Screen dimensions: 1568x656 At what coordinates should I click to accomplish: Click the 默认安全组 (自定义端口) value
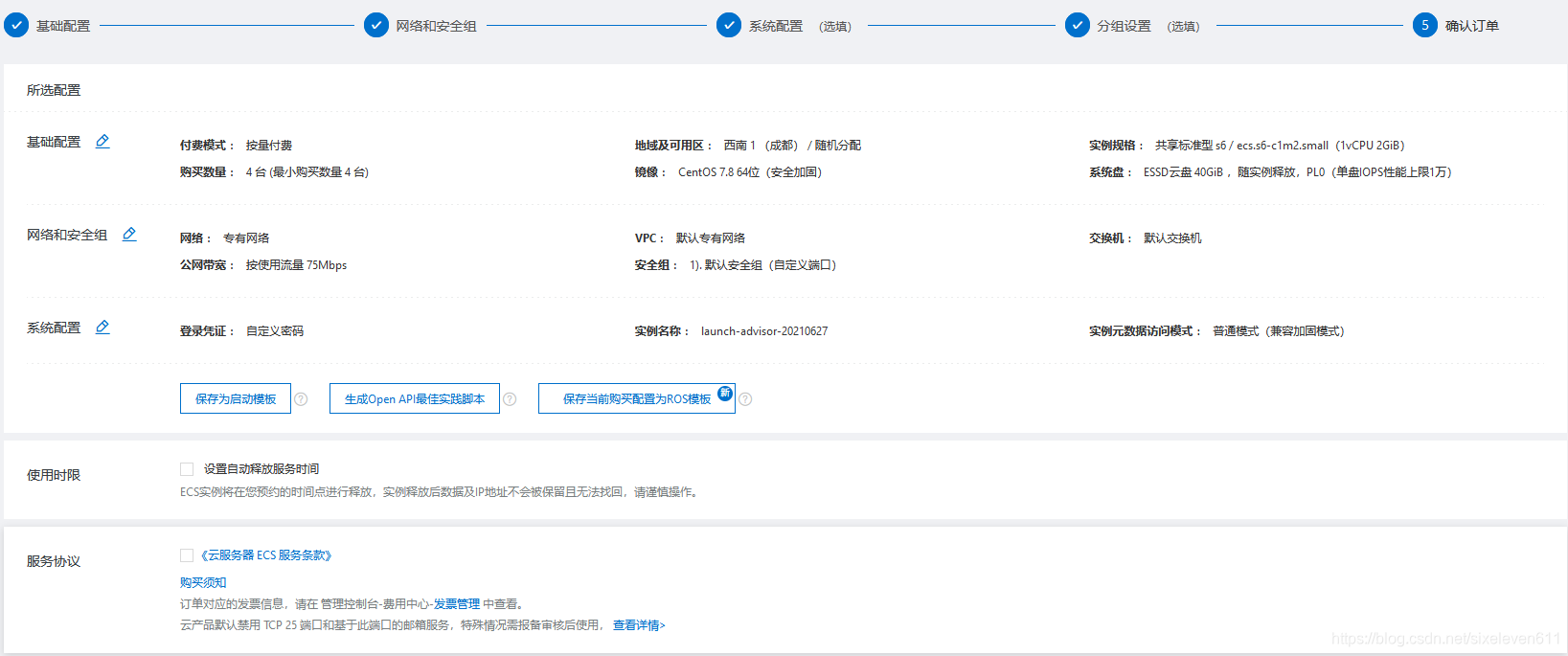(x=770, y=265)
